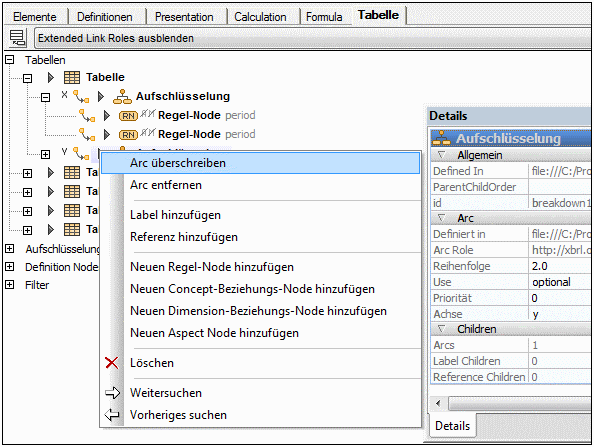
Task: Switch to the Calculation tab
Action: pos(260,17)
